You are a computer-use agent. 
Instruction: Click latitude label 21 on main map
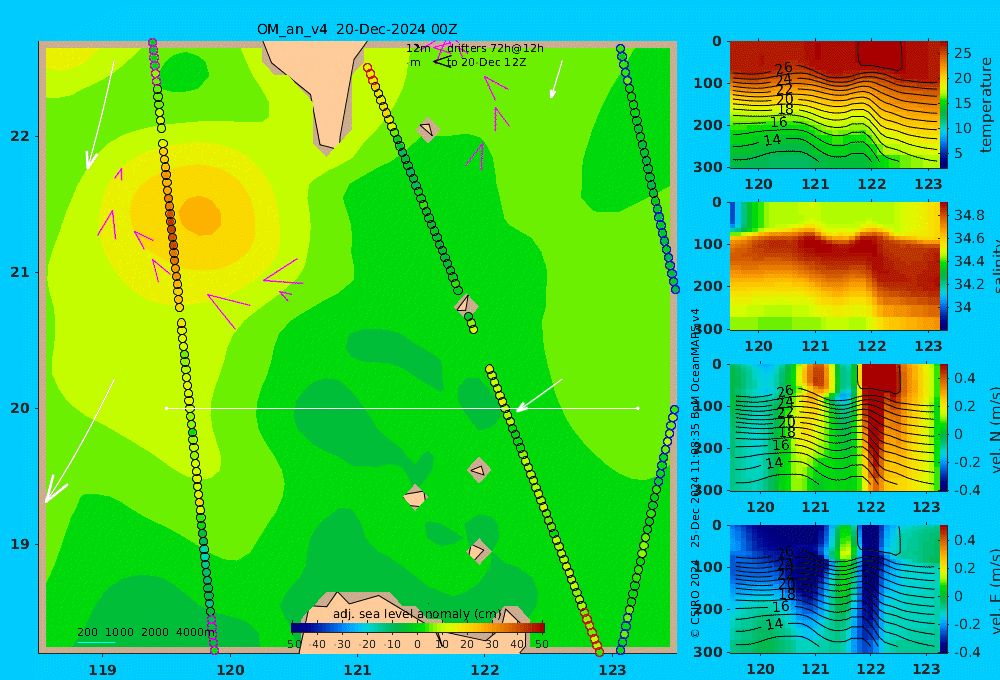(x=20, y=272)
